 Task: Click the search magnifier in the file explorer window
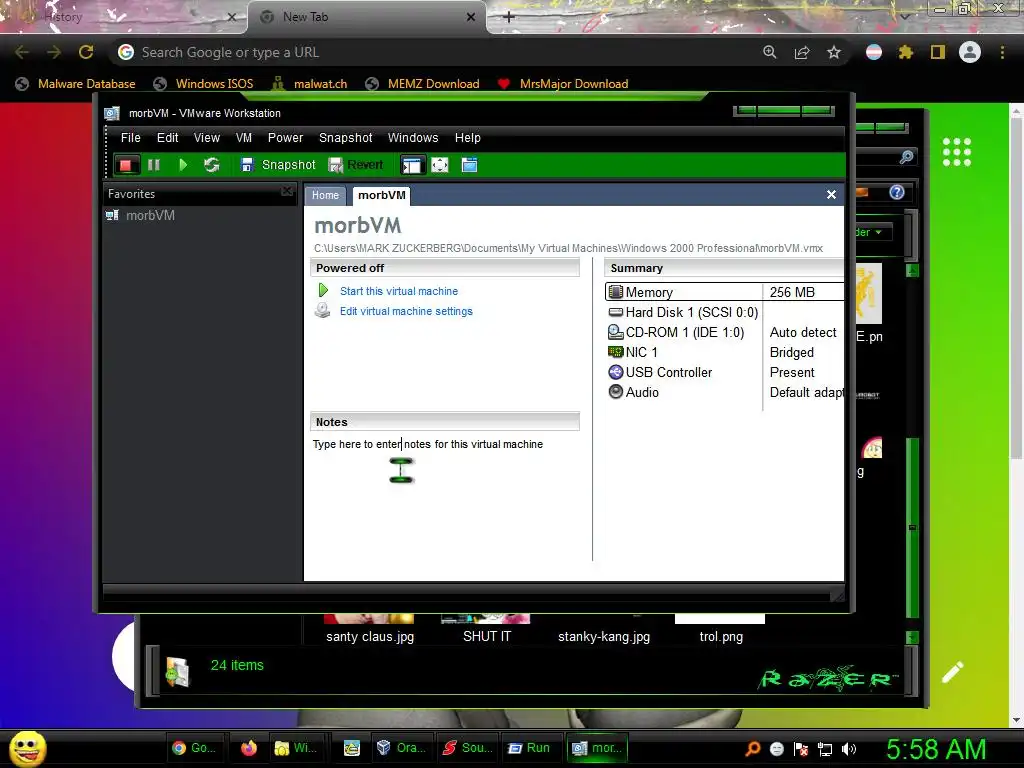tap(906, 157)
